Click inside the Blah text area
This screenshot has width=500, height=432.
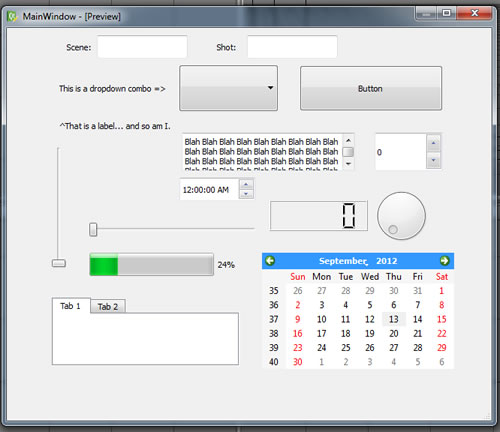pos(261,152)
